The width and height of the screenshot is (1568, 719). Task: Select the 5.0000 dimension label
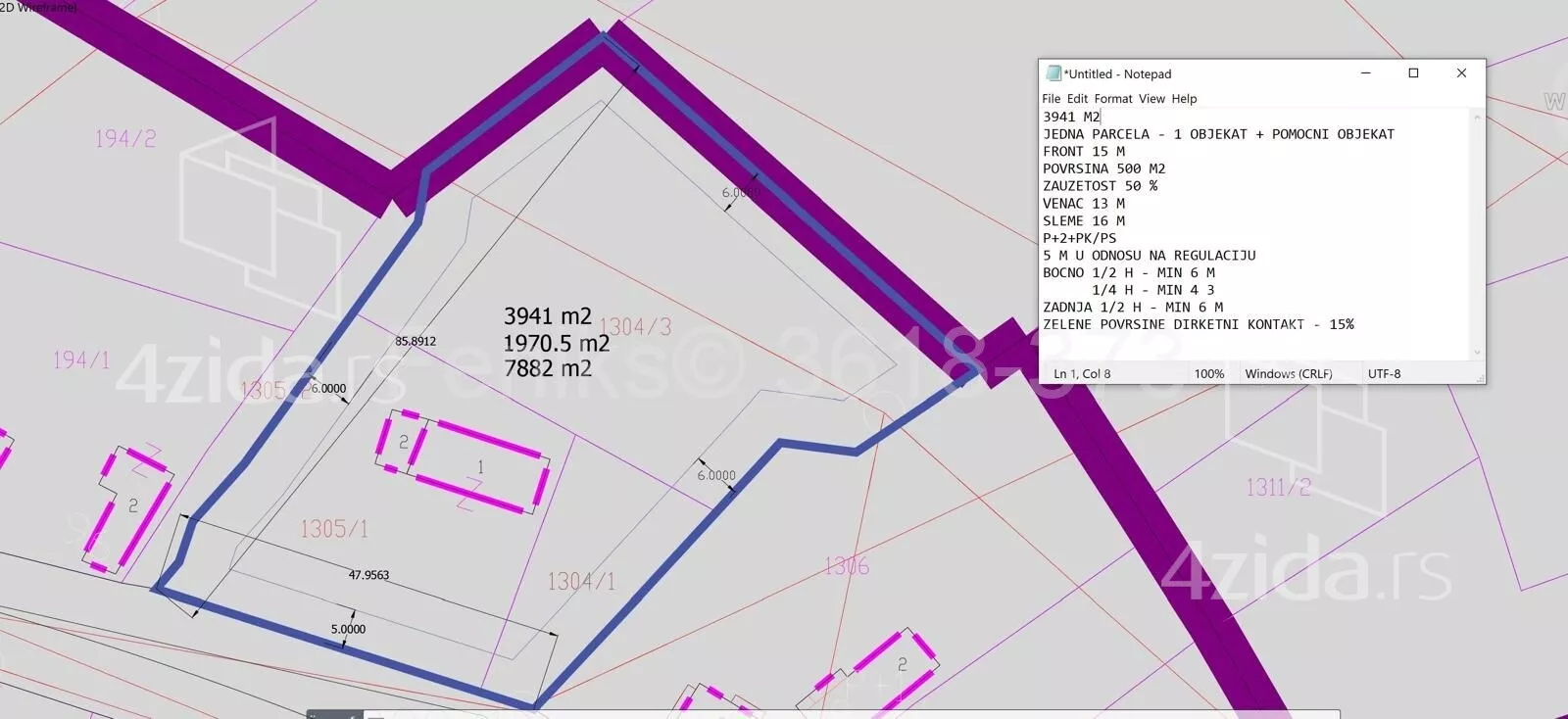pos(348,630)
